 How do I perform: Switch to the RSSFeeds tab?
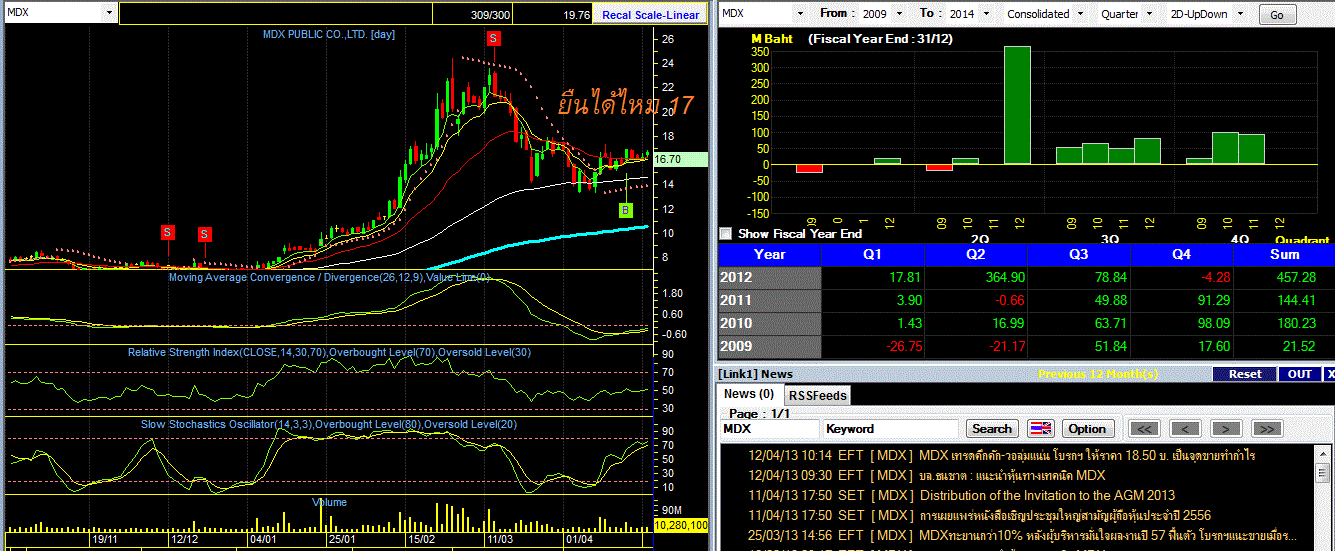817,395
